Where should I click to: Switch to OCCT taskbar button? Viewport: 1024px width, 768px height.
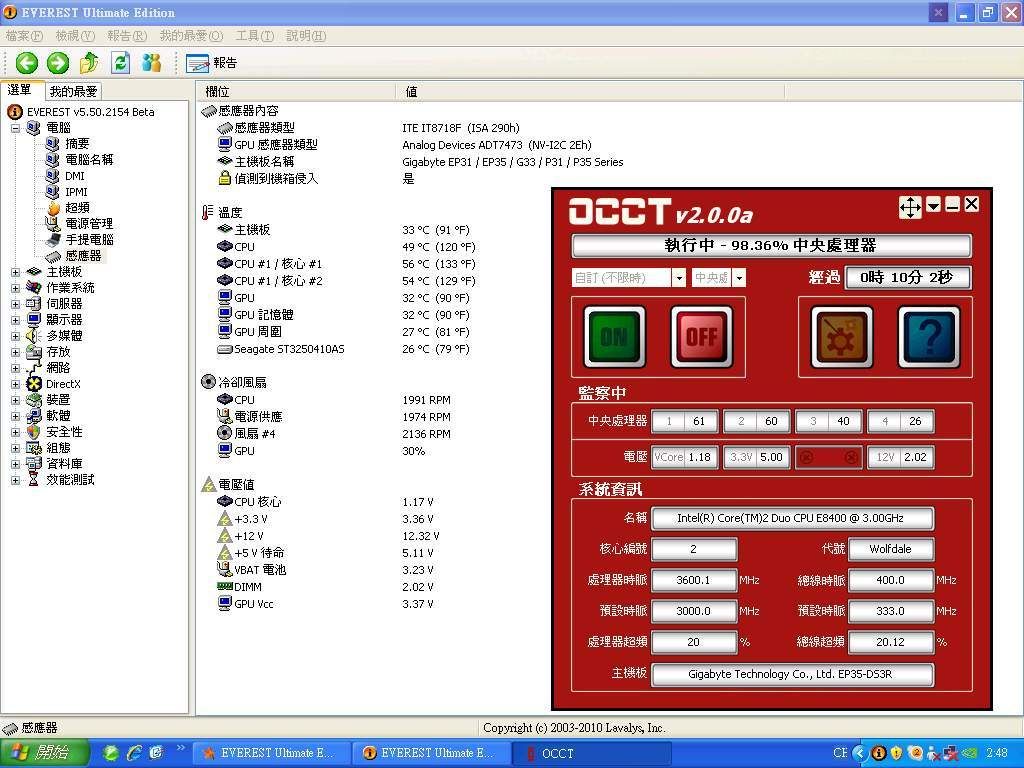coord(592,754)
